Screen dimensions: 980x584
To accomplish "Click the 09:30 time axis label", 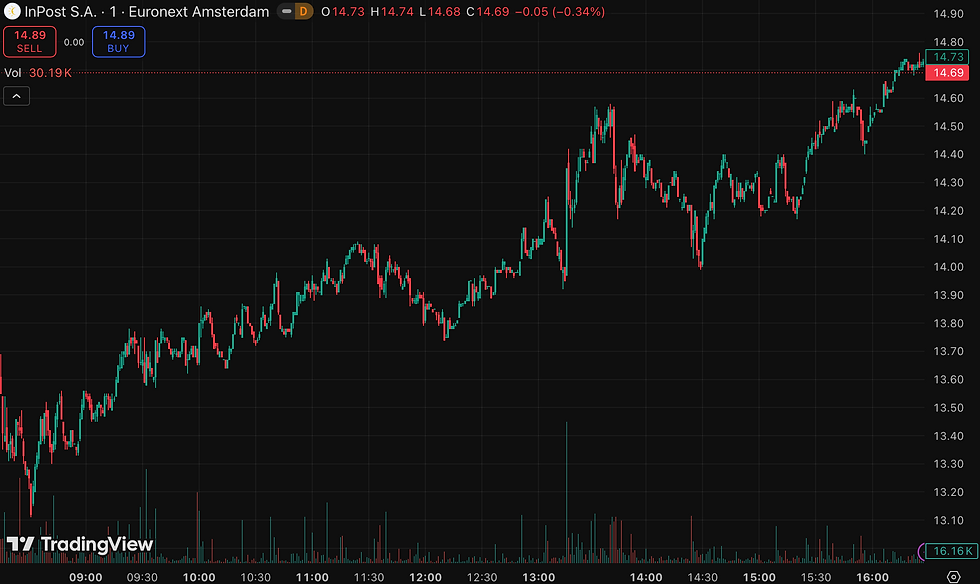I will pyautogui.click(x=142, y=577).
